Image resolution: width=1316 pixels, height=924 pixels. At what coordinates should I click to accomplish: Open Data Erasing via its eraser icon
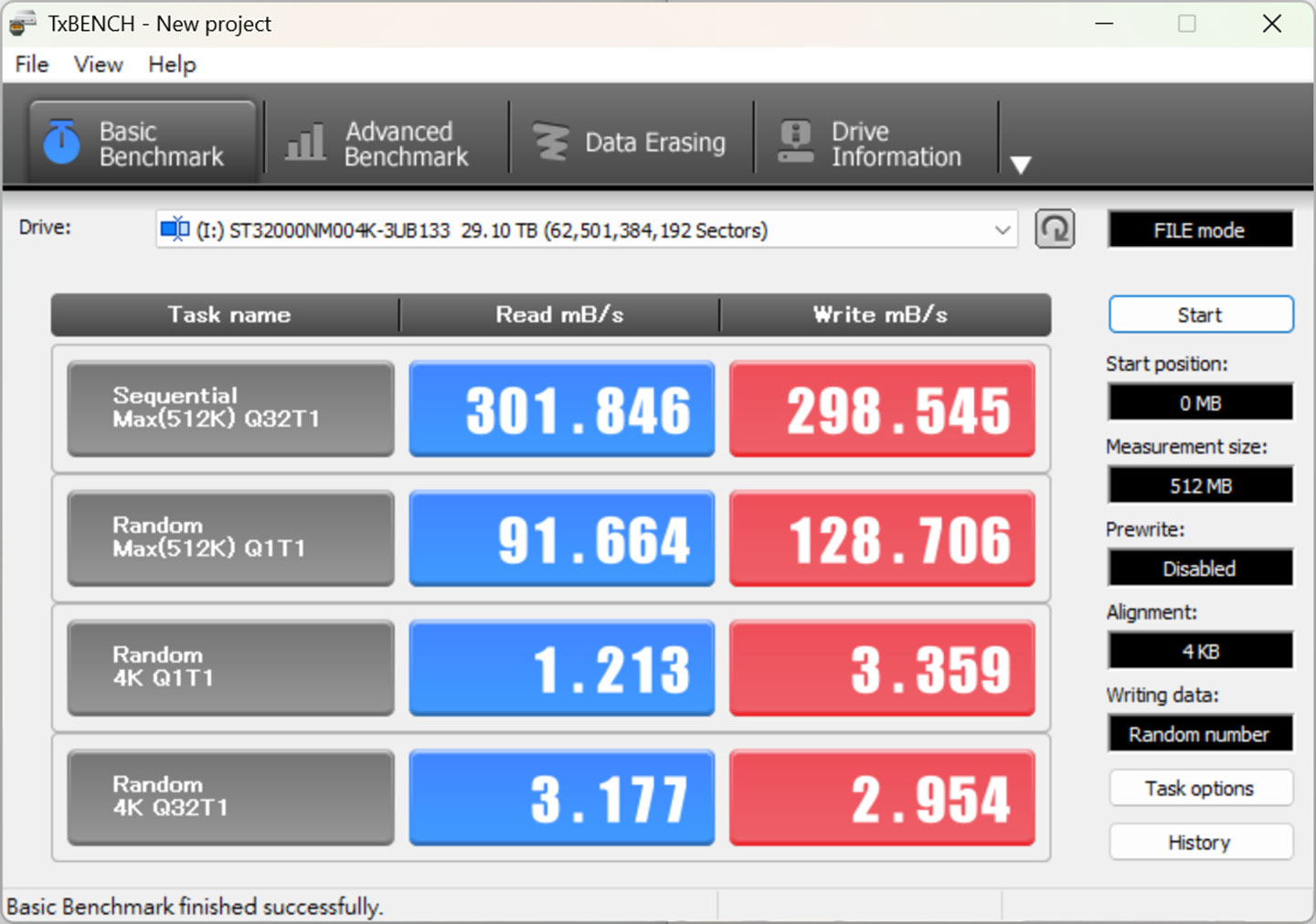pos(549,141)
